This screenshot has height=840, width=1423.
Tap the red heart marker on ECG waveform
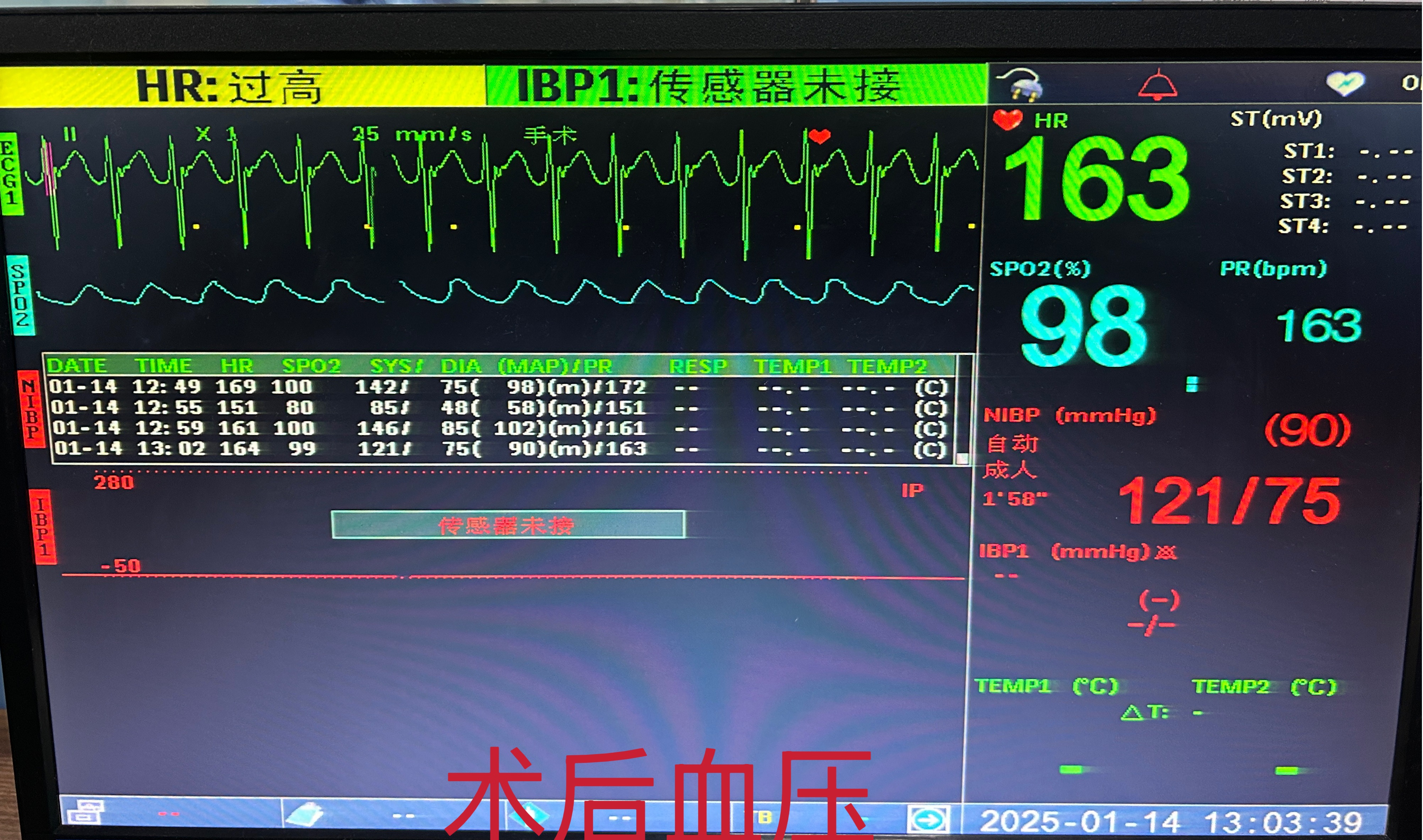pyautogui.click(x=819, y=136)
